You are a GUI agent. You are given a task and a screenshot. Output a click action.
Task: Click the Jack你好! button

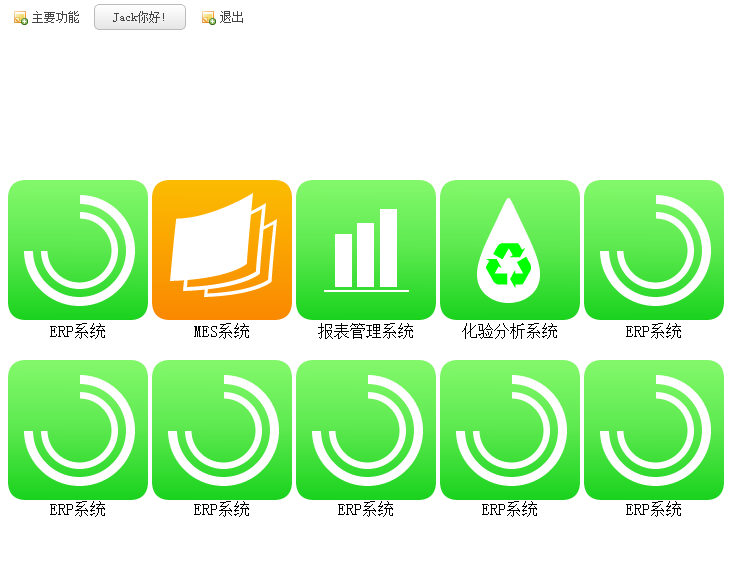coord(140,17)
